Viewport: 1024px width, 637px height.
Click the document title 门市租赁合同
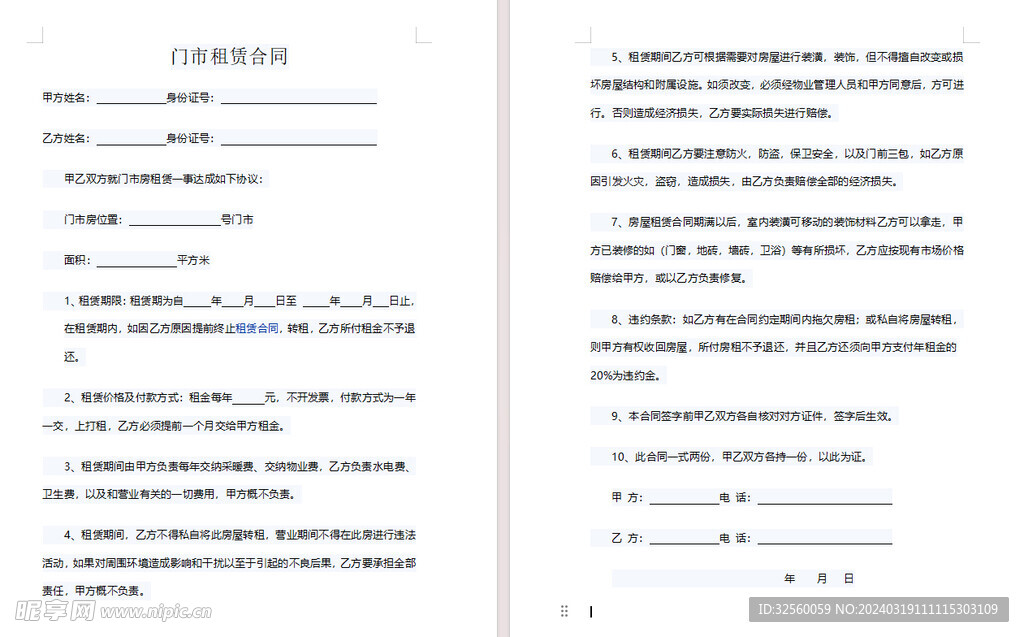point(229,56)
